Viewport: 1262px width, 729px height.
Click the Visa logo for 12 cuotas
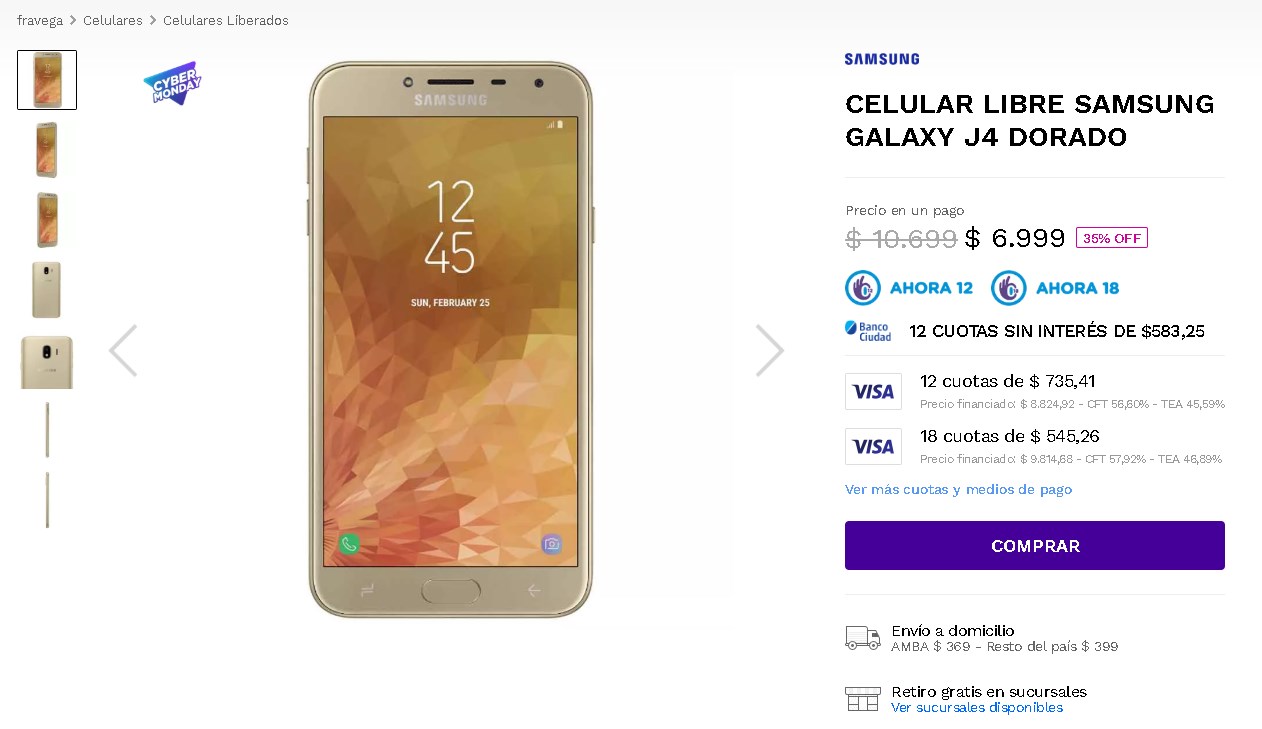click(x=873, y=391)
